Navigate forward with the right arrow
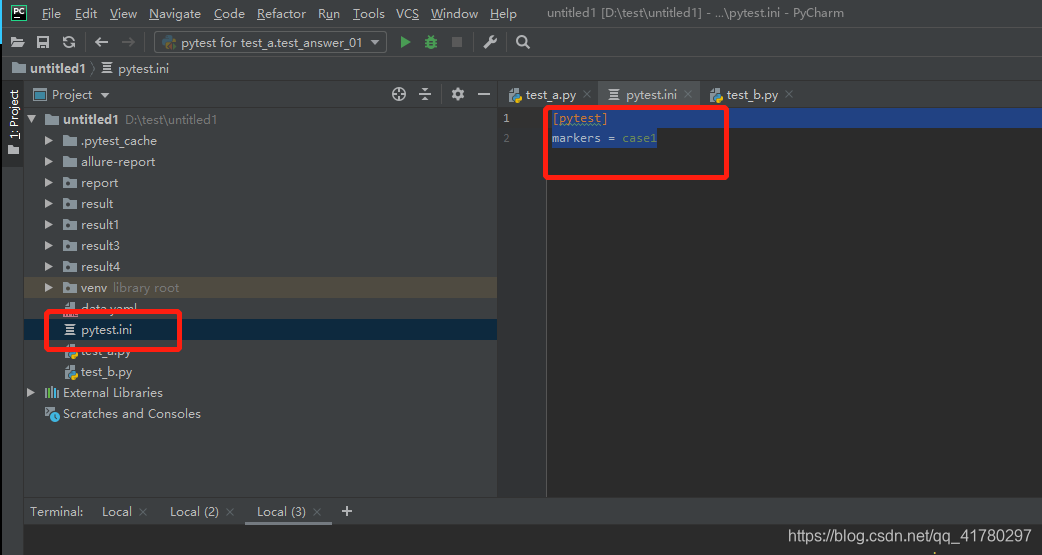Viewport: 1042px width, 555px height. point(128,43)
